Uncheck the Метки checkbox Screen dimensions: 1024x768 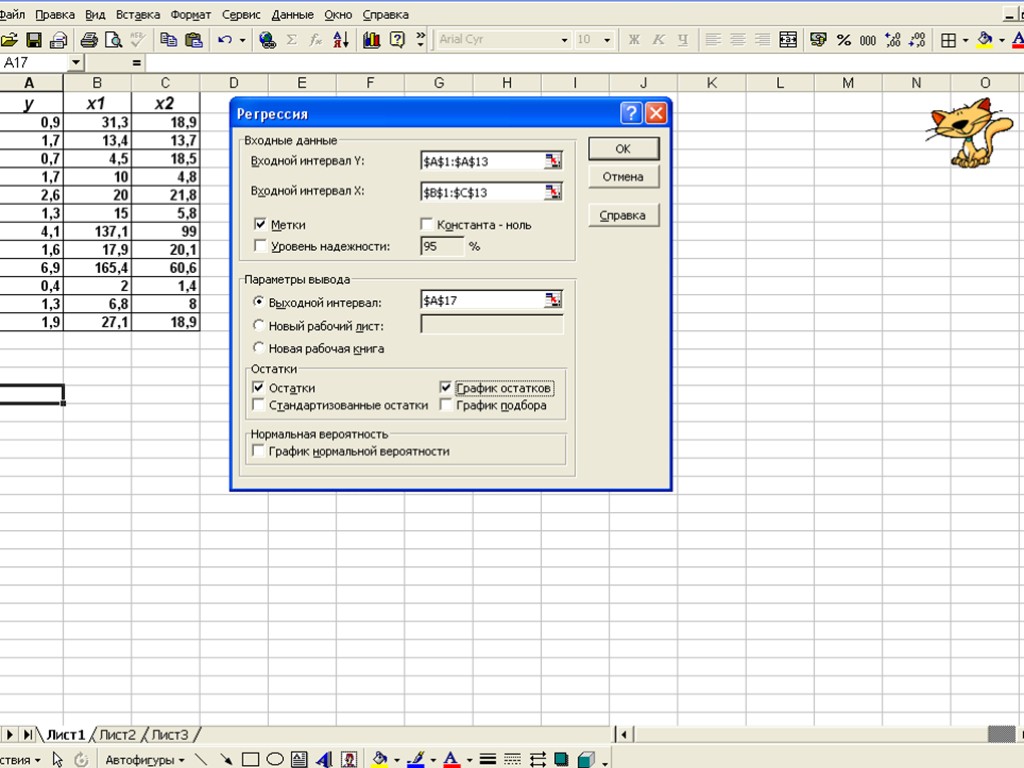[261, 225]
